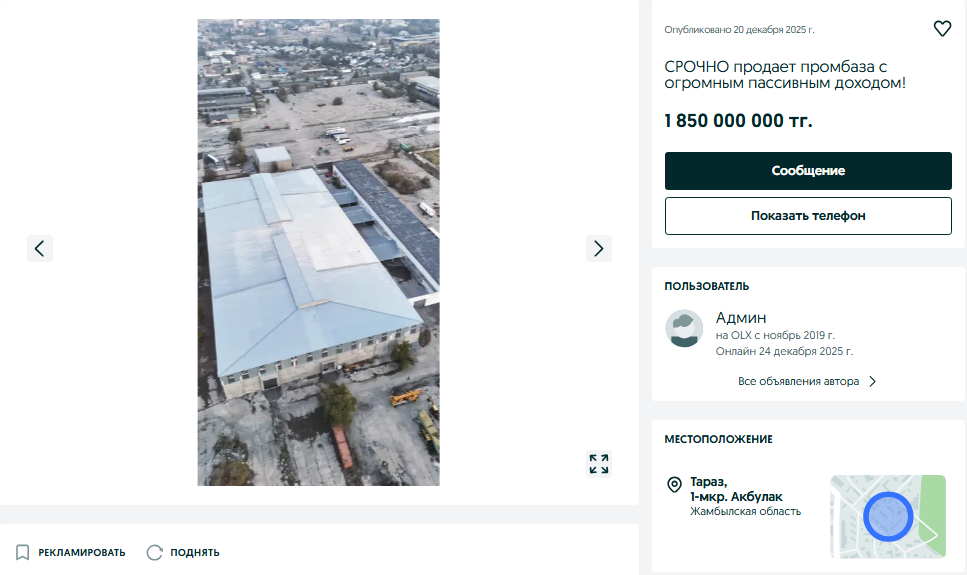This screenshot has height=575, width=967.
Task: Click the warehouse aerial photo
Action: pos(318,252)
